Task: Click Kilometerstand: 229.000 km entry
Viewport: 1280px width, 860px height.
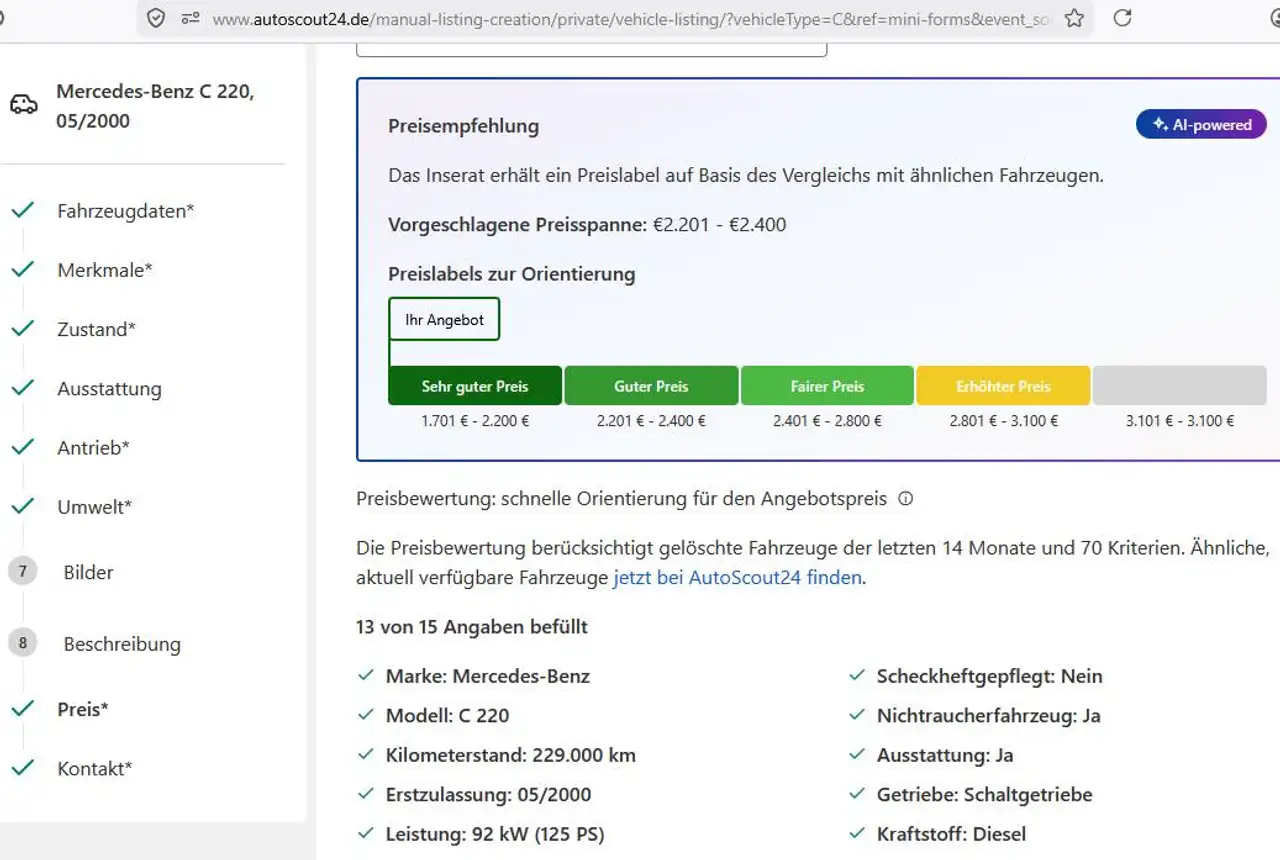Action: 511,755
